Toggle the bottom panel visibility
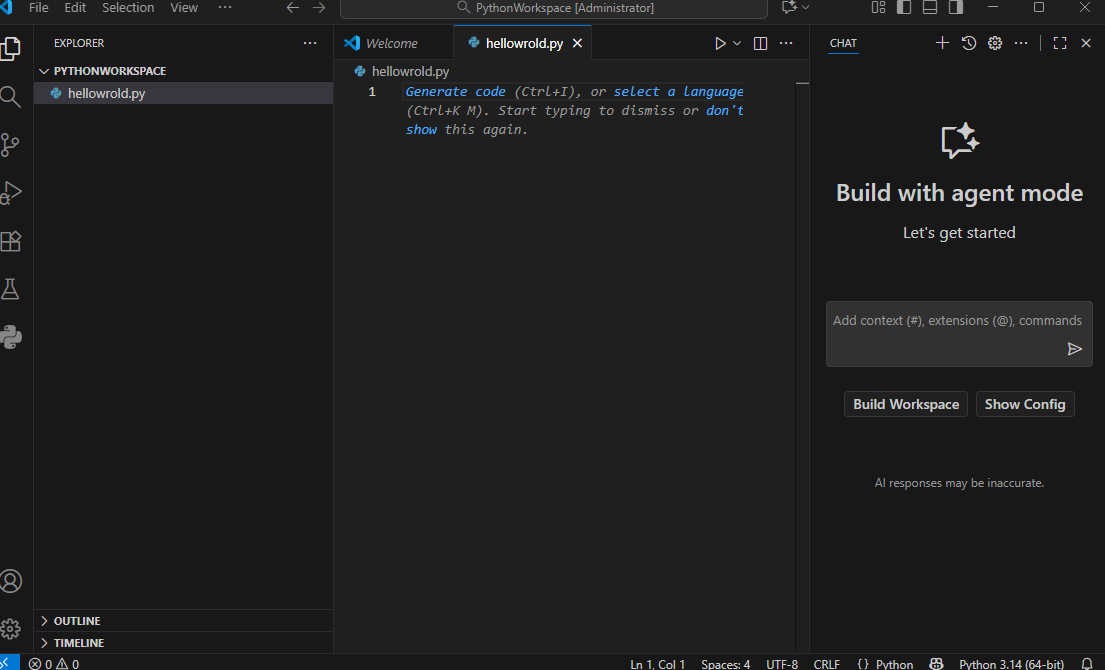1105x670 pixels. (x=930, y=7)
